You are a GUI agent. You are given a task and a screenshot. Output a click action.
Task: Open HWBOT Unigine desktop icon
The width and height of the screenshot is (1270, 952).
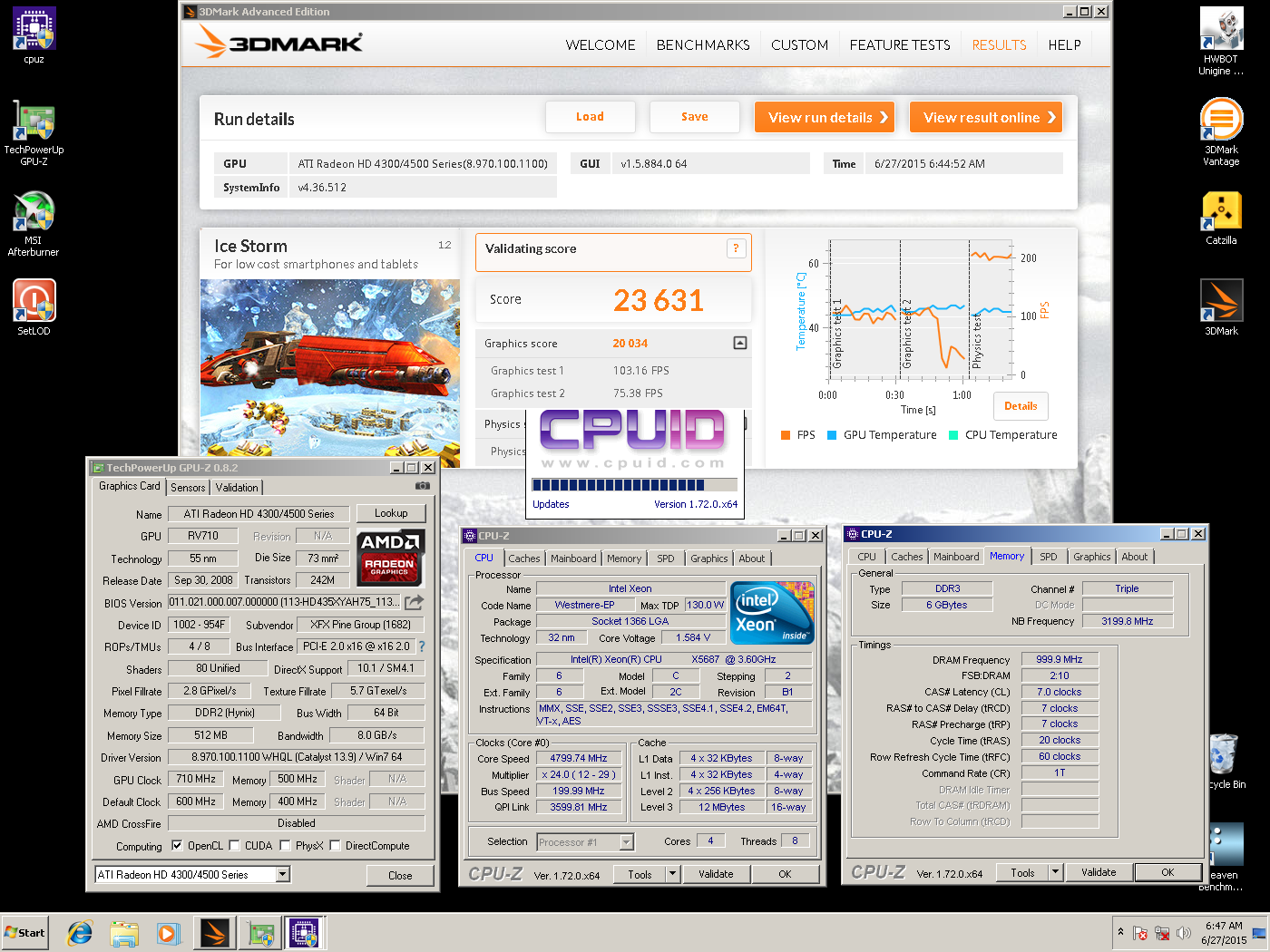point(1221,41)
